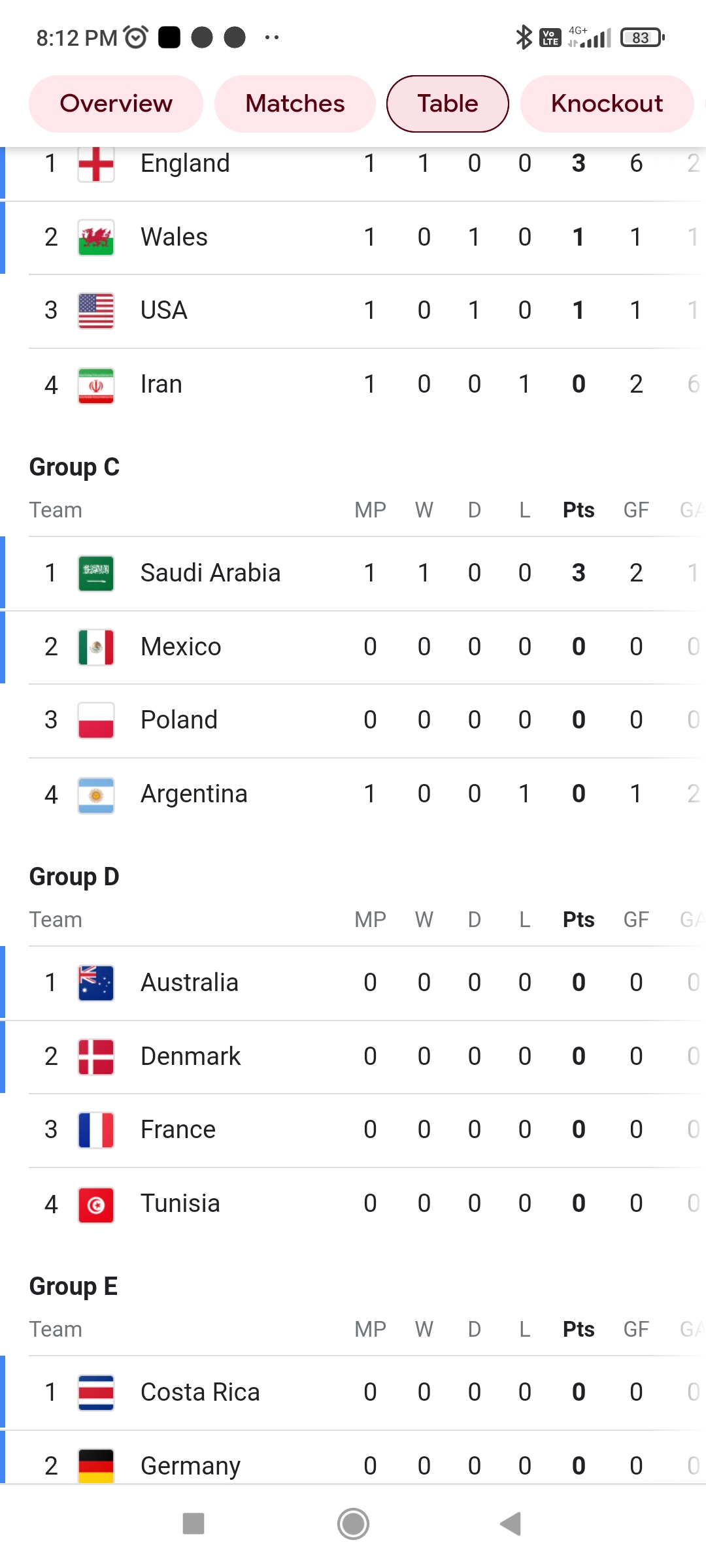This screenshot has width=706, height=1568.
Task: Open the Mexico team row
Action: [353, 647]
